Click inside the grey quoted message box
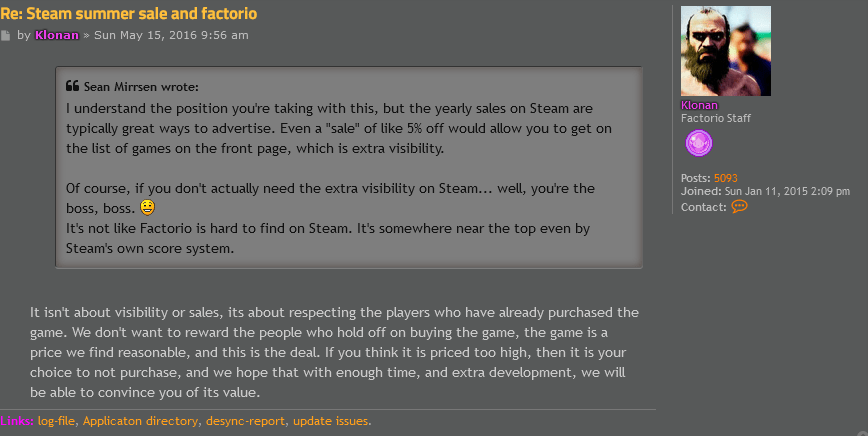Viewport: 868px width, 436px height. tap(348, 168)
